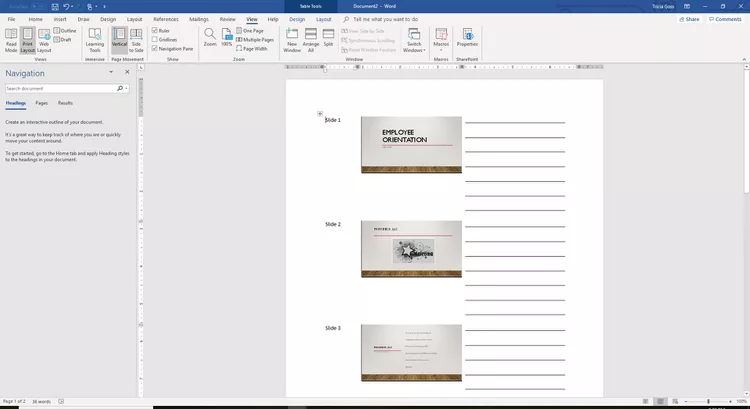Click the zoom out minus button
This screenshot has height=409, width=750.
686,401
